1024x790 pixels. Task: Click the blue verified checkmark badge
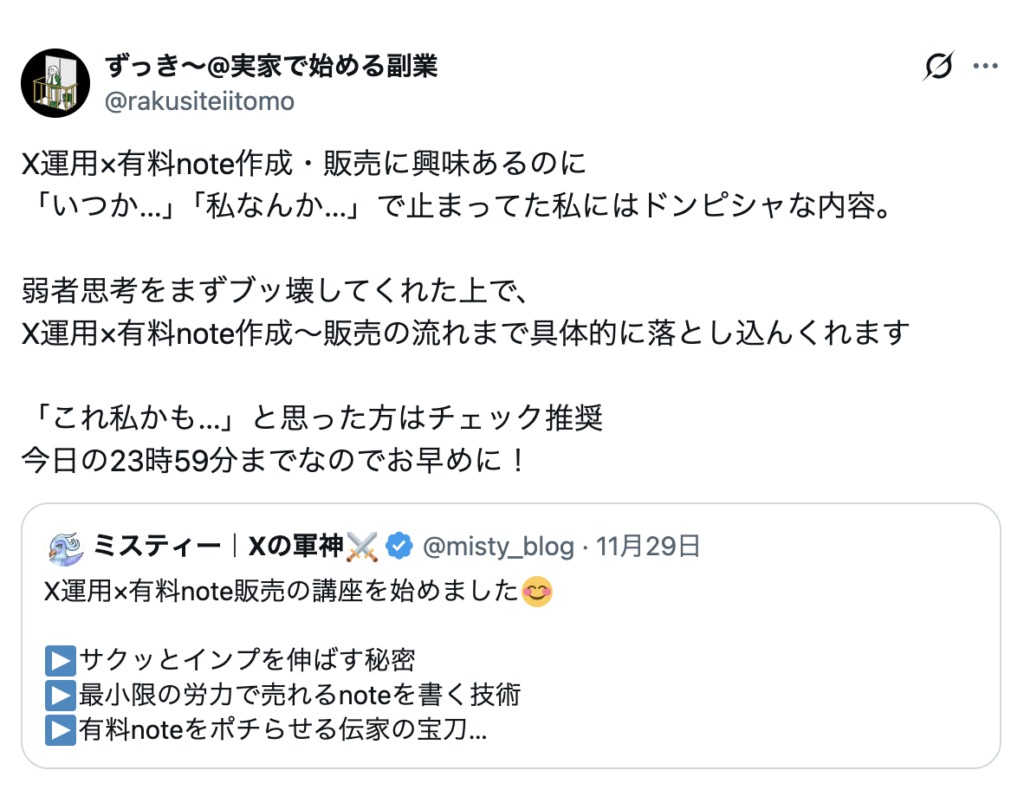[400, 546]
